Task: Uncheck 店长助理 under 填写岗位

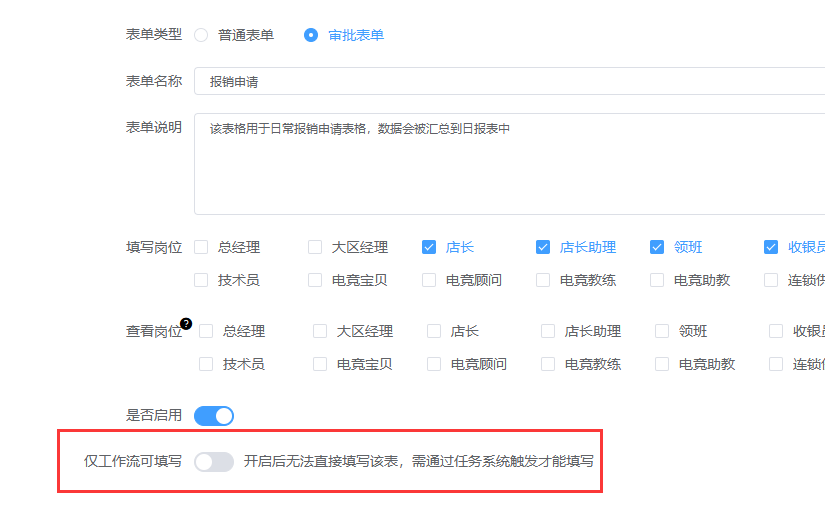Action: tap(543, 247)
